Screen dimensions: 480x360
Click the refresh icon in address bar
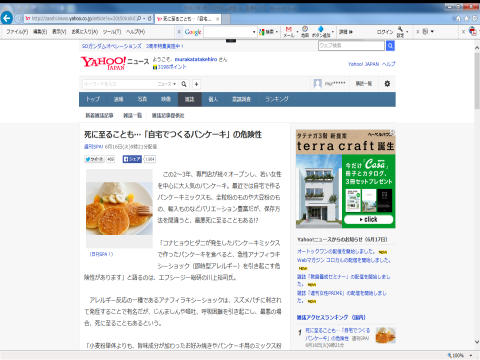click(150, 19)
